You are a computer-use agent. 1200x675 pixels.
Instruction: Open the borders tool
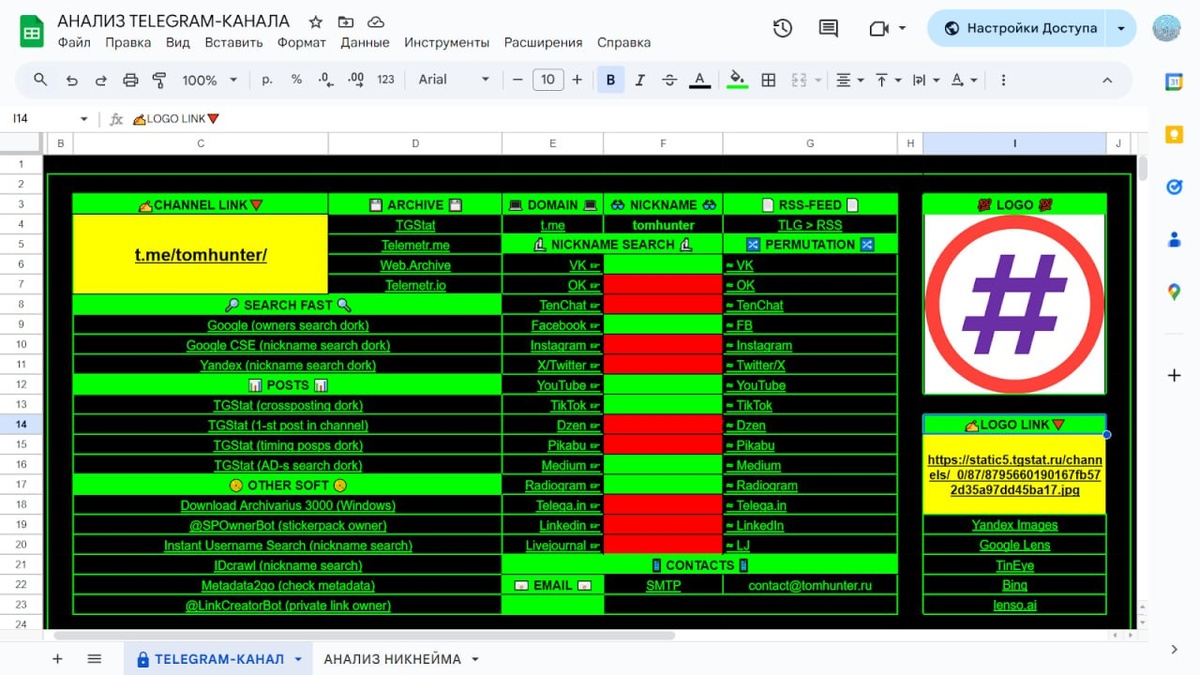(x=768, y=80)
